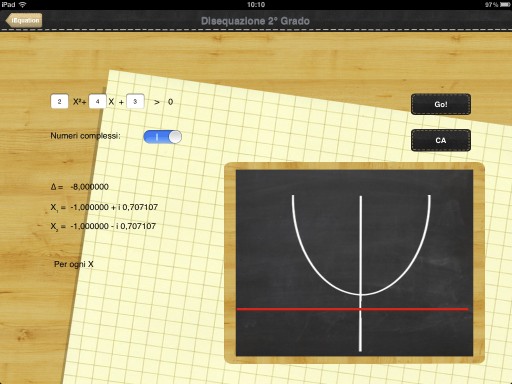Viewport: 512px width, 384px height.
Task: Tap the Wi-Fi status icon
Action: click(22, 5)
